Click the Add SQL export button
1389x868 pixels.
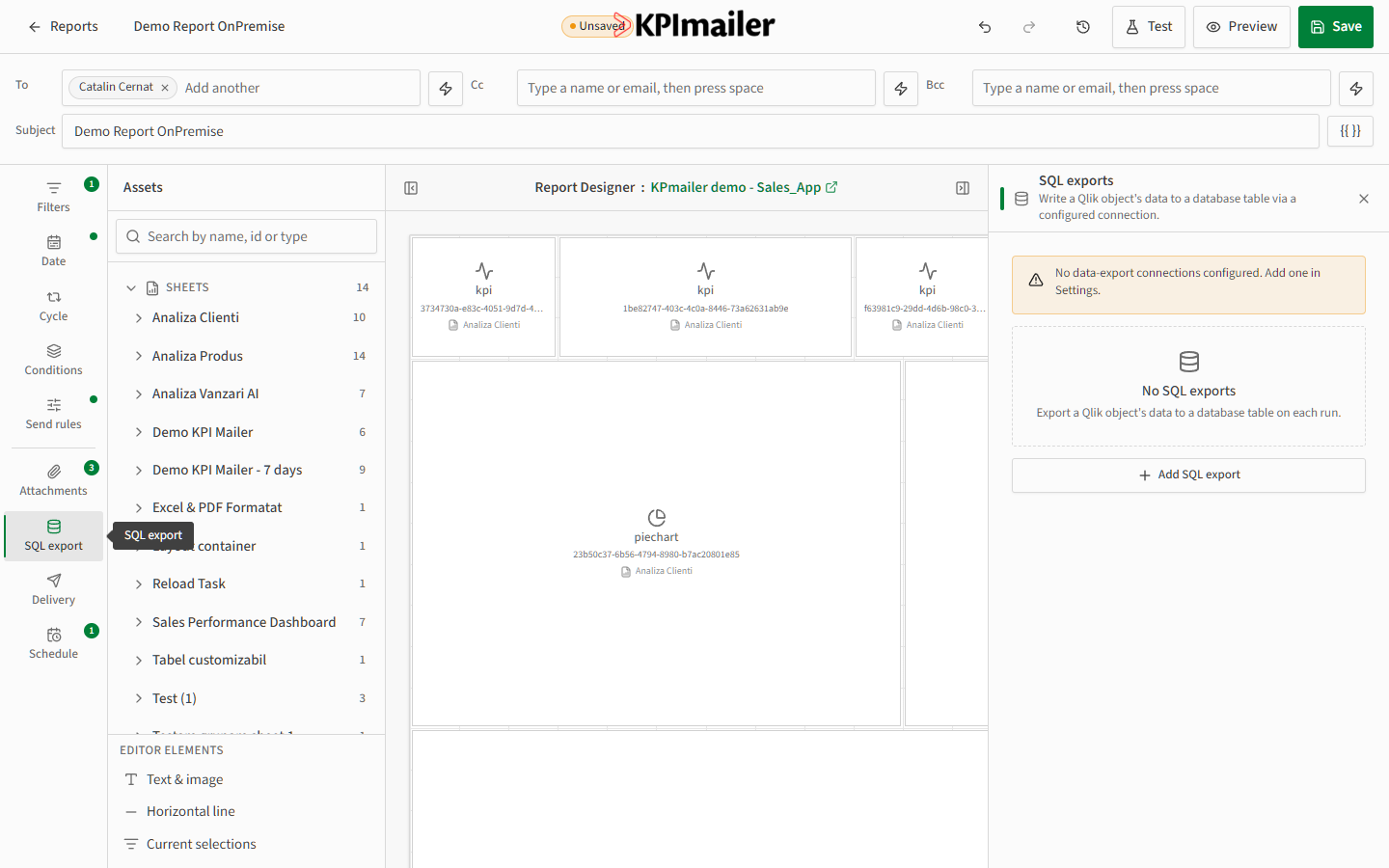(1188, 475)
